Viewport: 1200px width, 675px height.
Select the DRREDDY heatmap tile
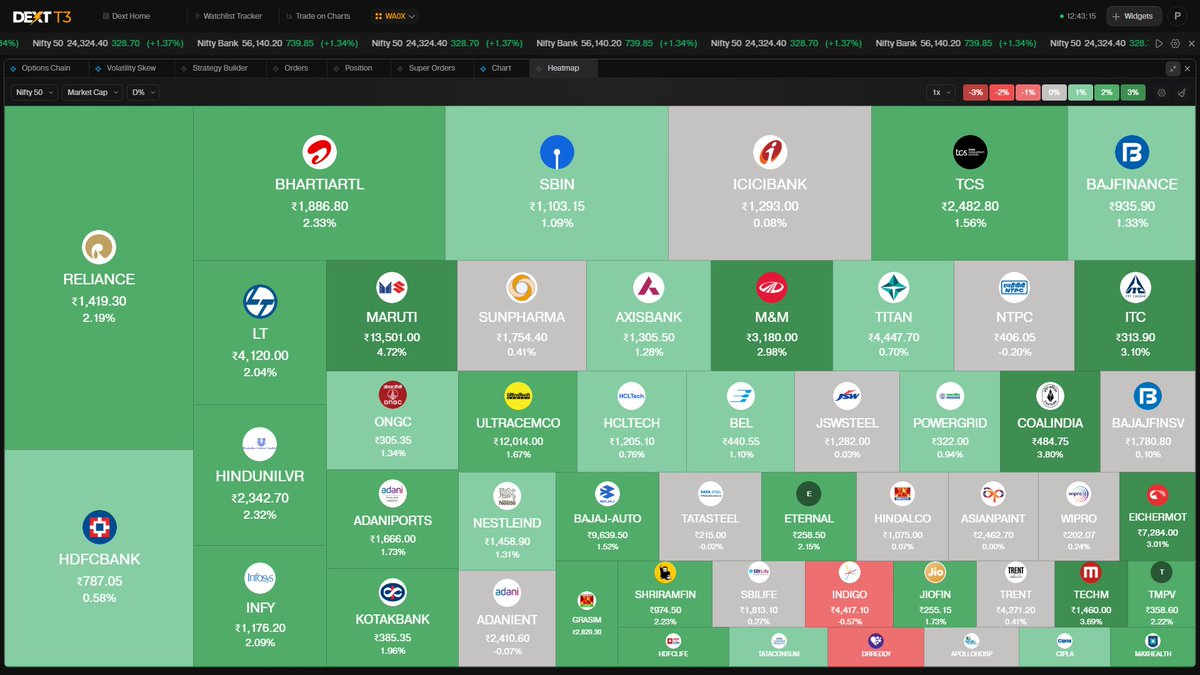tap(875, 647)
